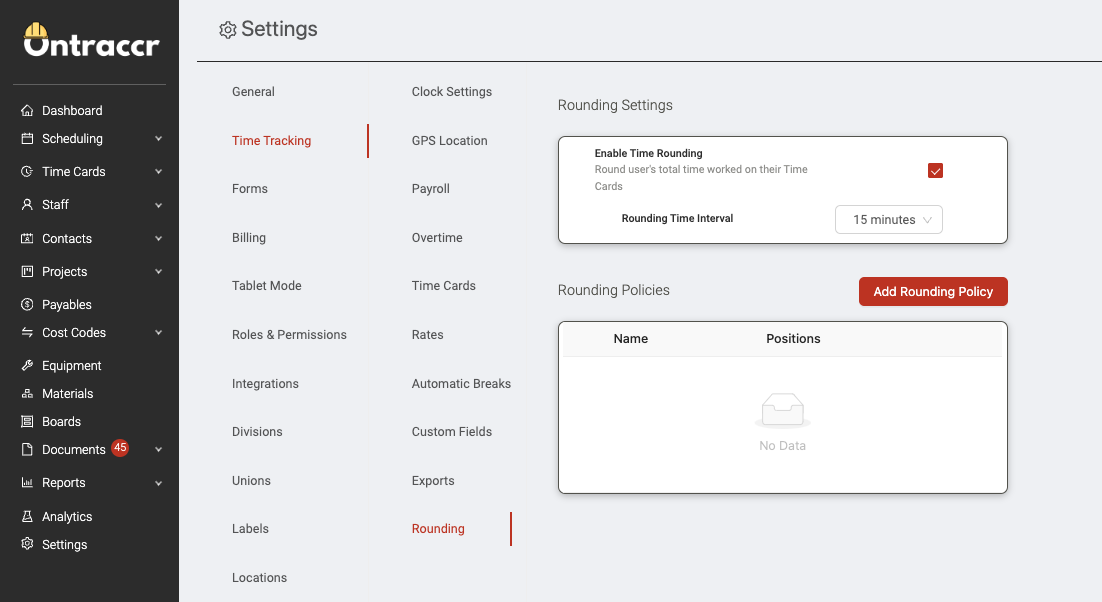The height and width of the screenshot is (602, 1102).
Task: Click the Equipment wrench icon
Action: click(x=27, y=365)
